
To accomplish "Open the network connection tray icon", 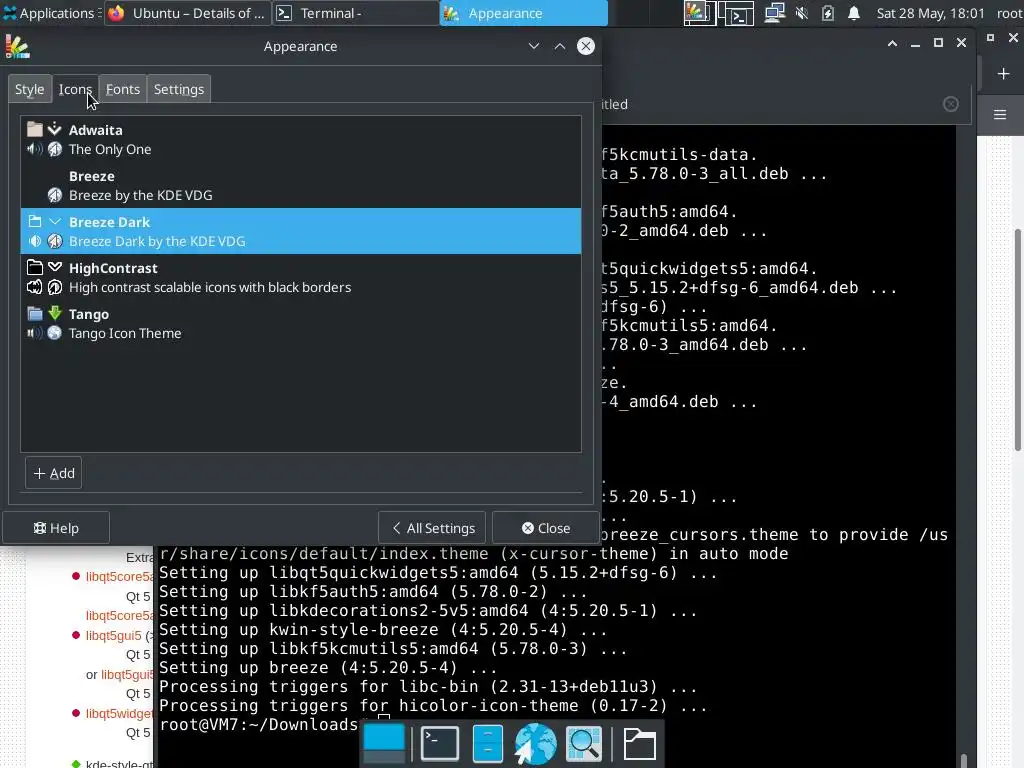I will (775, 13).
